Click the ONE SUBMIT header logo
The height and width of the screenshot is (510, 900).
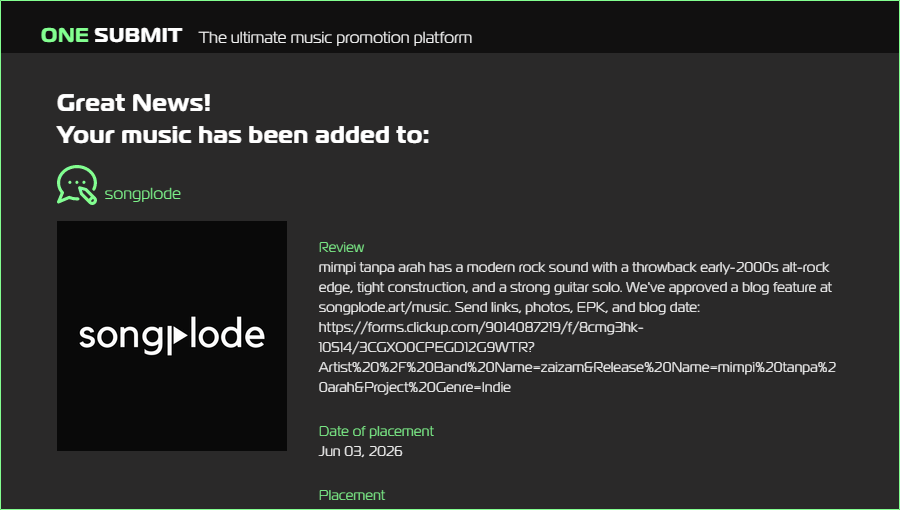coord(111,36)
